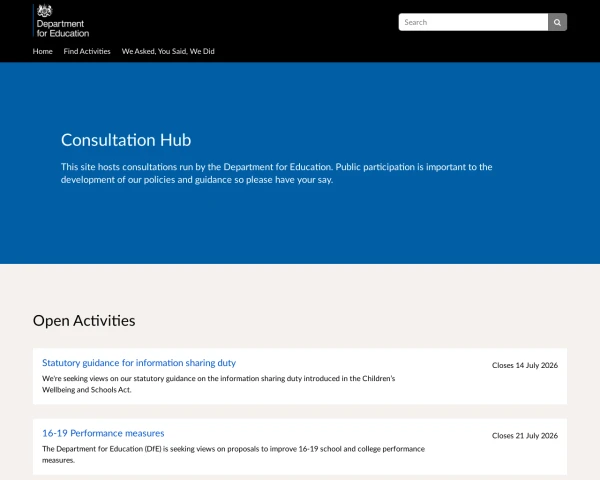The height and width of the screenshot is (480, 600).
Task: Click empty space in the Statutory guidance card
Action: click(478, 389)
